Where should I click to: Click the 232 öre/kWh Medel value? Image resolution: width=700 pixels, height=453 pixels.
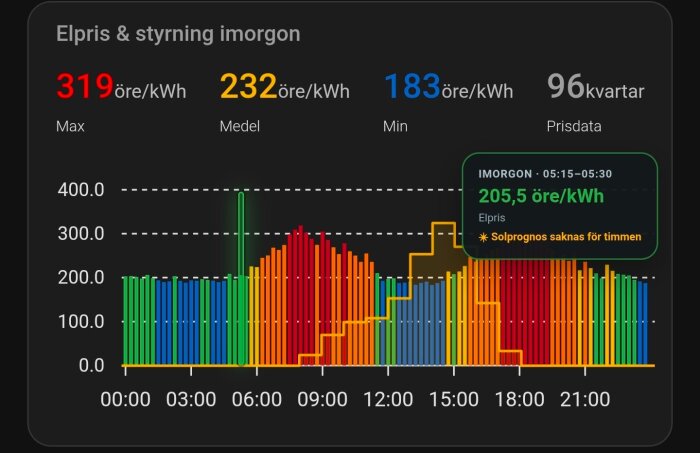pyautogui.click(x=284, y=86)
